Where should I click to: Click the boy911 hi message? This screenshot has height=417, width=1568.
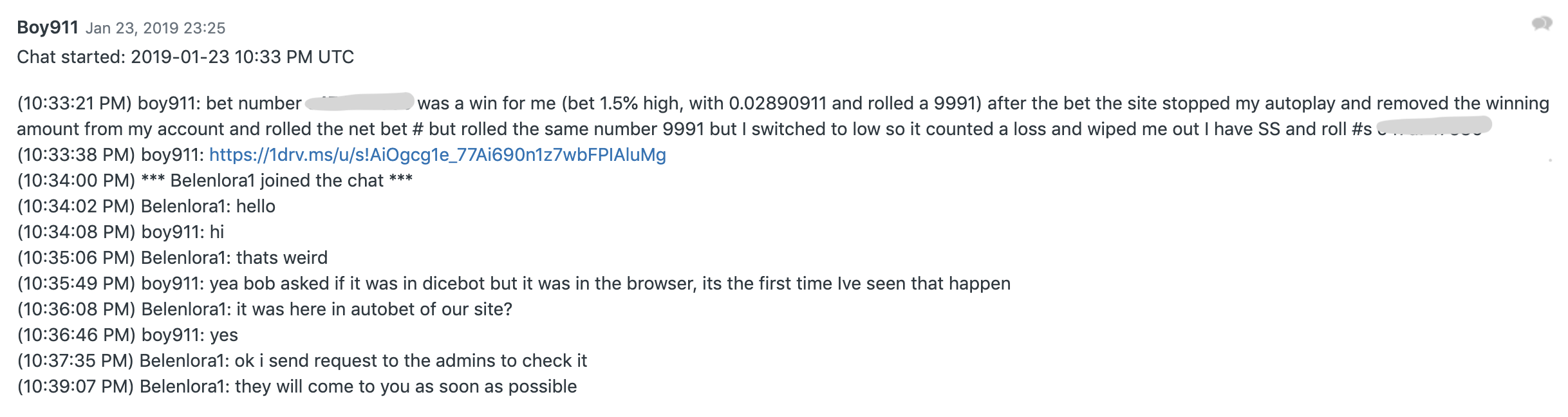(120, 232)
